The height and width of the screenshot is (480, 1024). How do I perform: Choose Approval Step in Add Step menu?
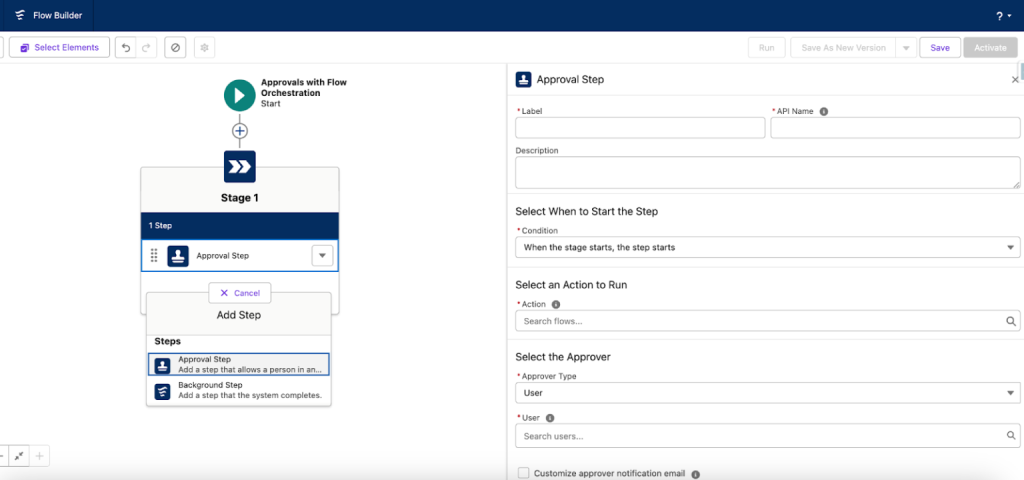coord(239,364)
